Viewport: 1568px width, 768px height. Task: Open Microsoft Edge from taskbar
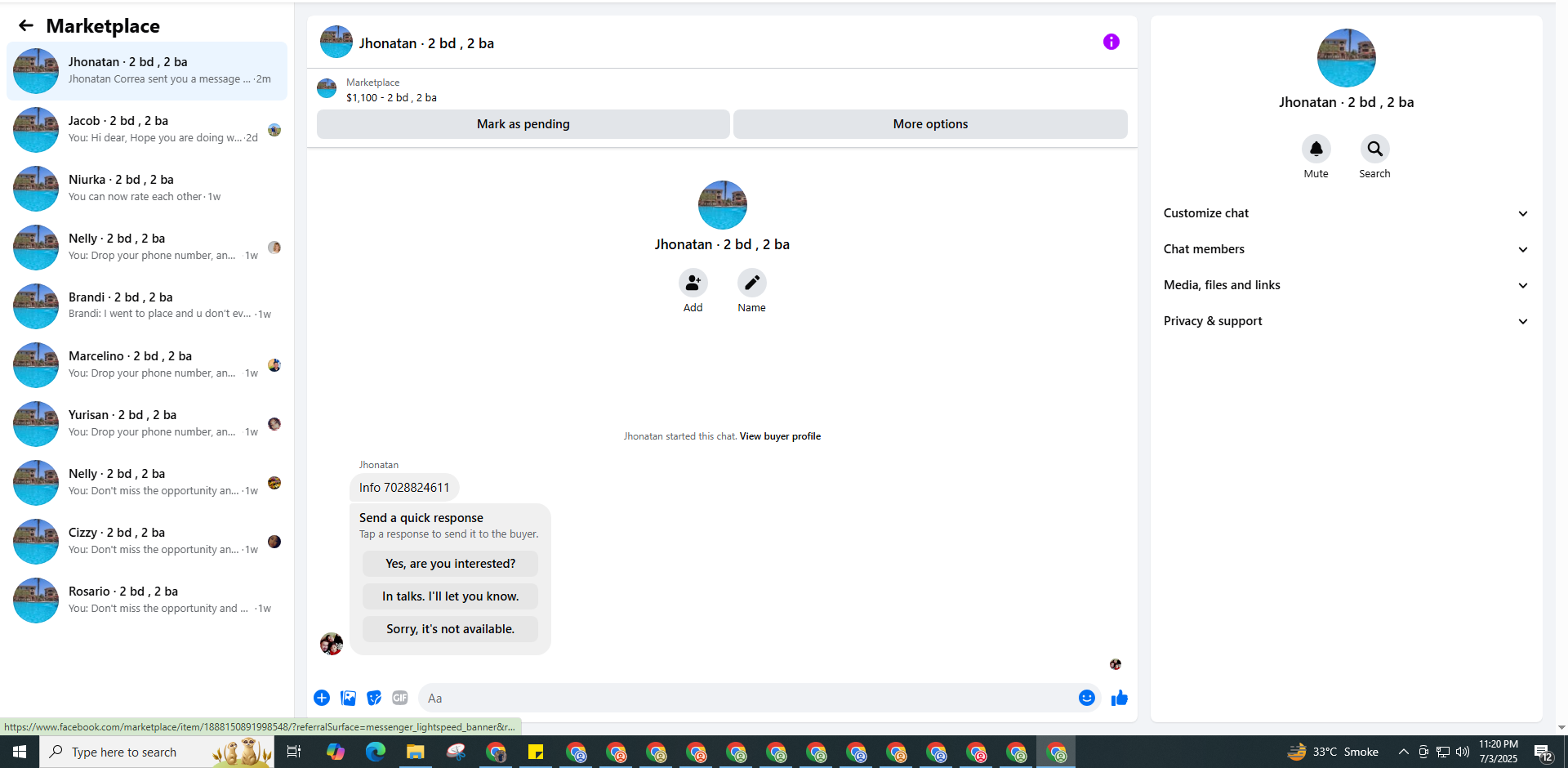click(x=376, y=752)
